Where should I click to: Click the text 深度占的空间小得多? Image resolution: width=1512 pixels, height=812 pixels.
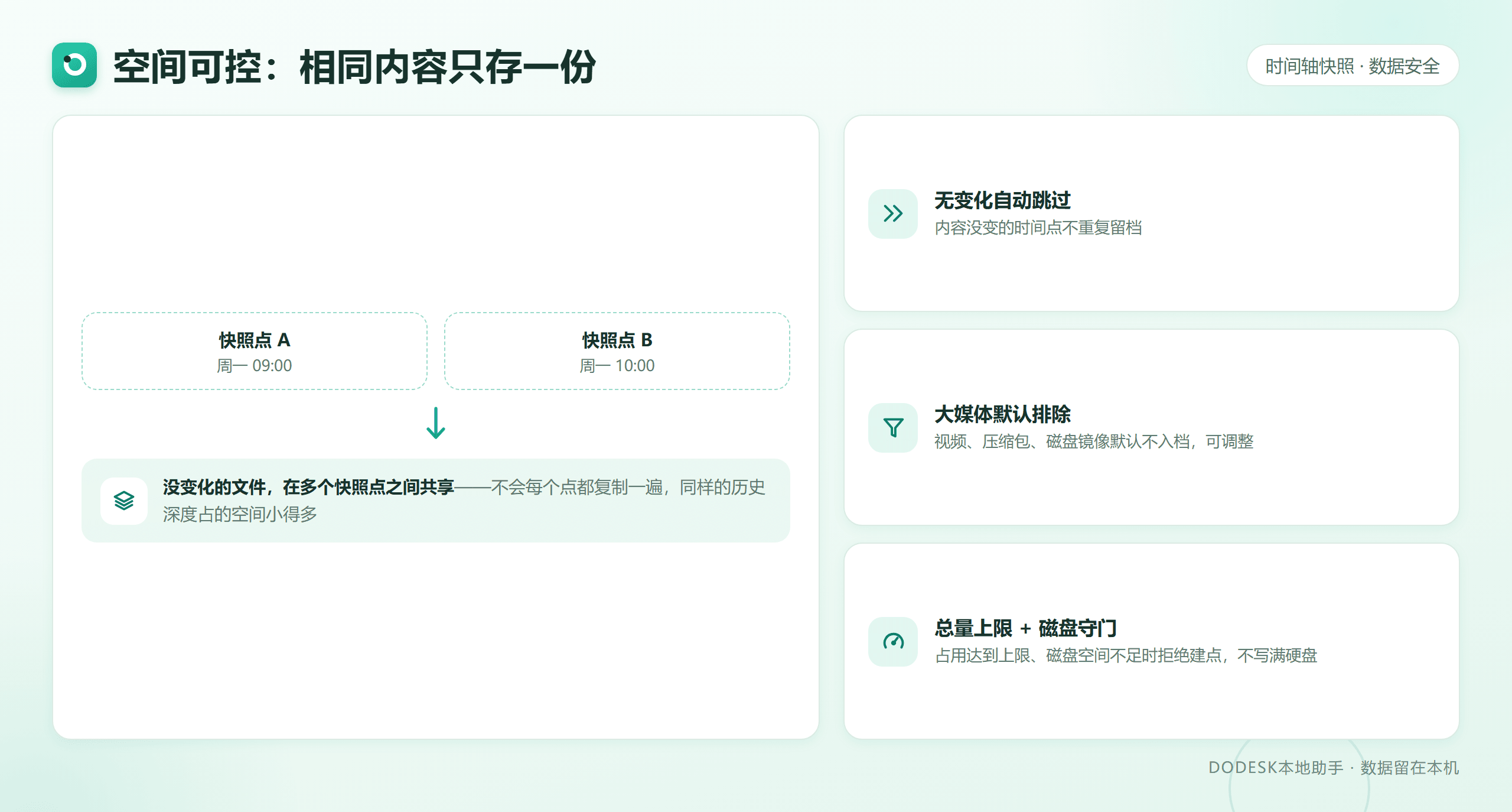[x=240, y=514]
